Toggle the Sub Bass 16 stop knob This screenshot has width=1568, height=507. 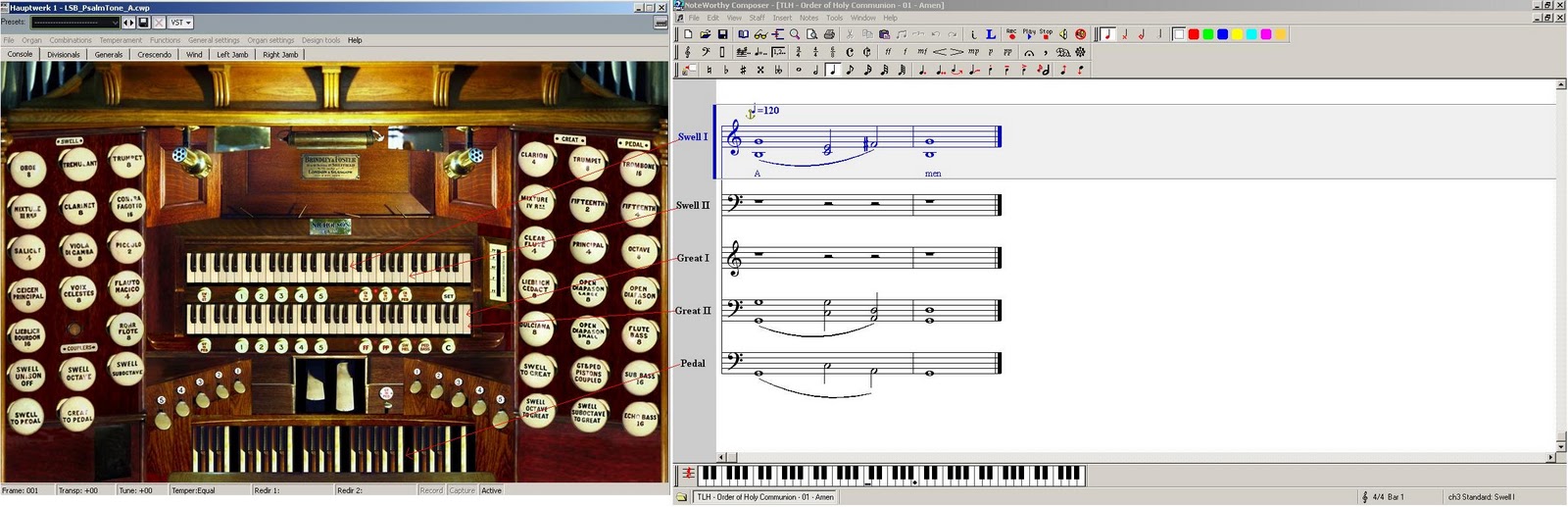coord(639,377)
